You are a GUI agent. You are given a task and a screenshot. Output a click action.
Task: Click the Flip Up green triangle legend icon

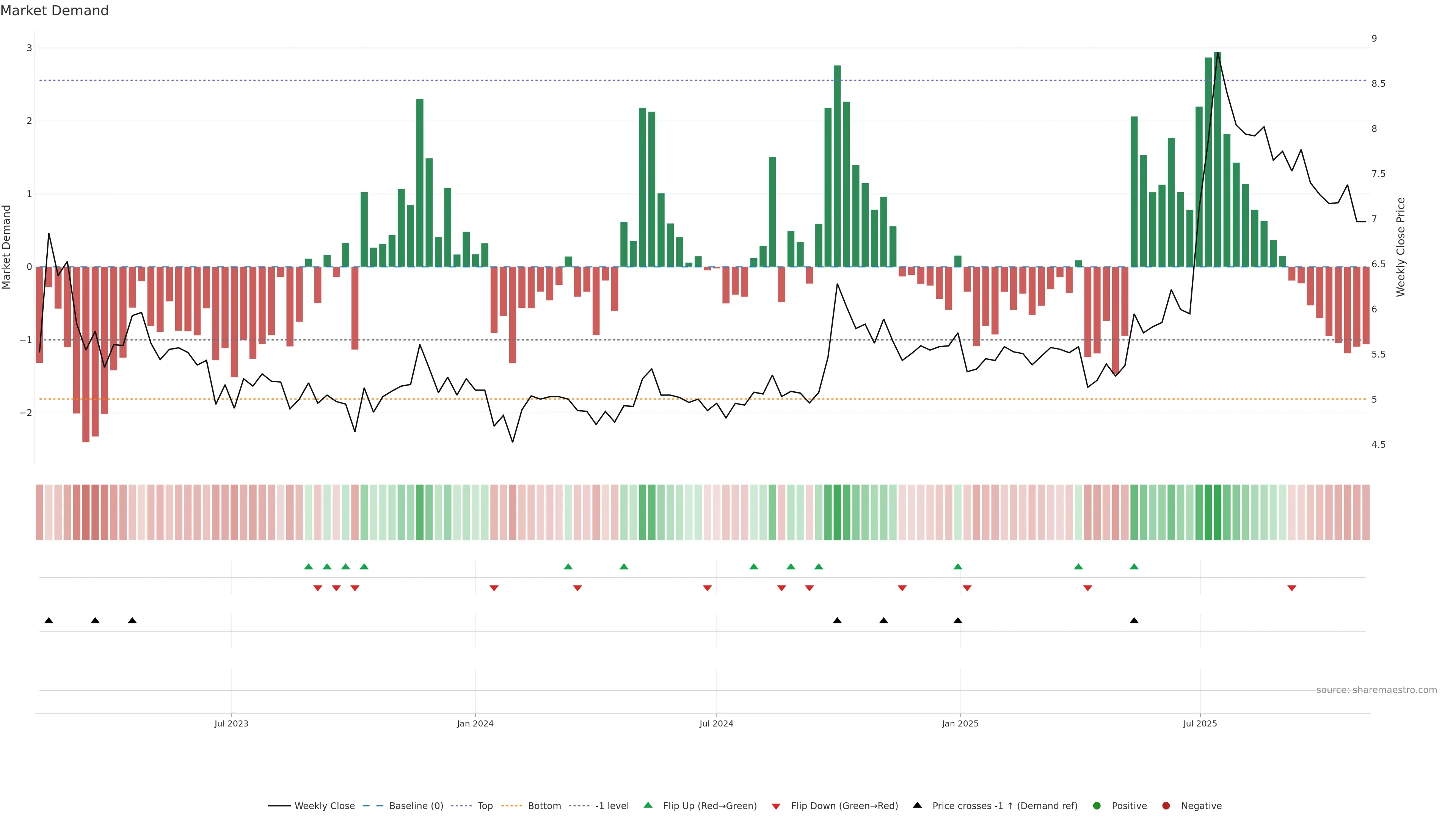tap(648, 805)
